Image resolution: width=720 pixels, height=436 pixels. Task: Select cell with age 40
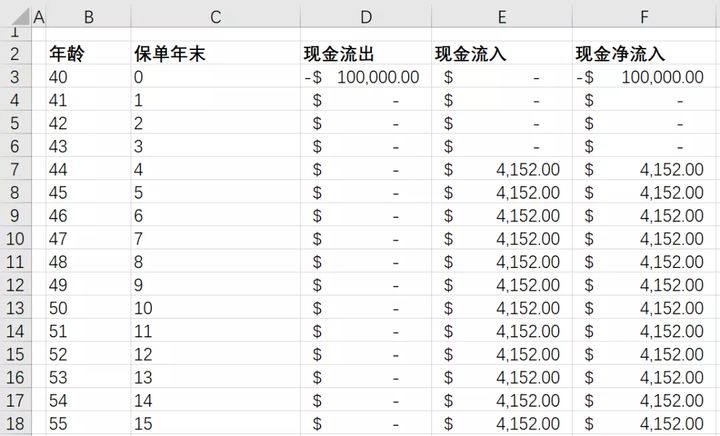[x=59, y=77]
